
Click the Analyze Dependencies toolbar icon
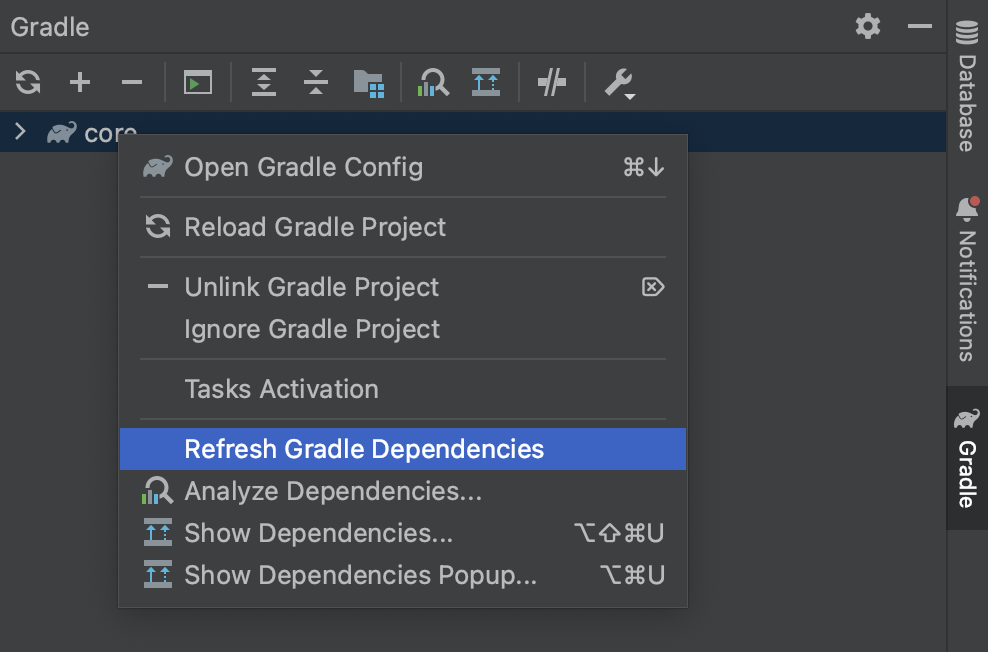[x=433, y=82]
